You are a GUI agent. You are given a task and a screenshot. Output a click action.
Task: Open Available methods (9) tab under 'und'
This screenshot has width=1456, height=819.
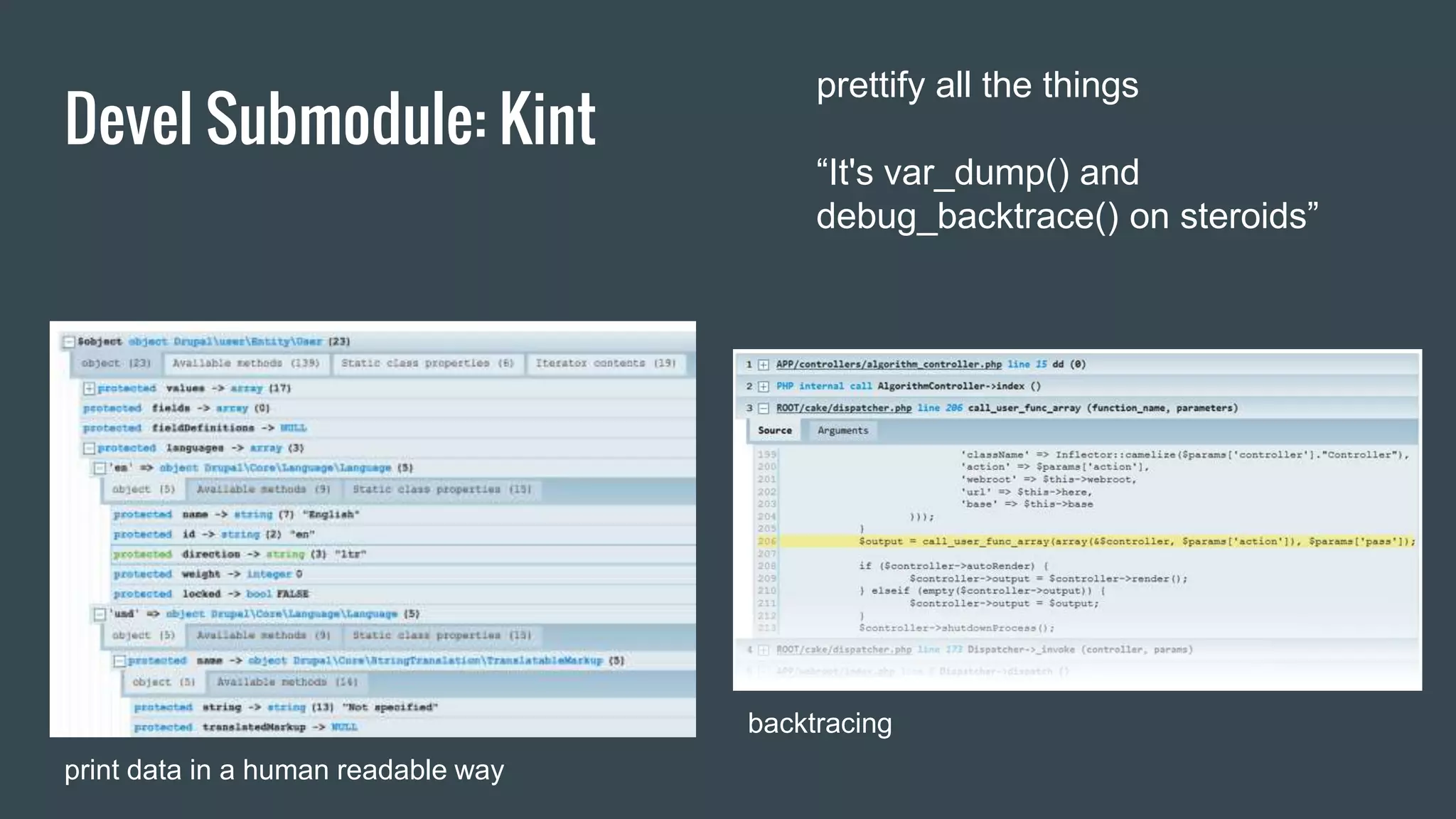click(264, 635)
